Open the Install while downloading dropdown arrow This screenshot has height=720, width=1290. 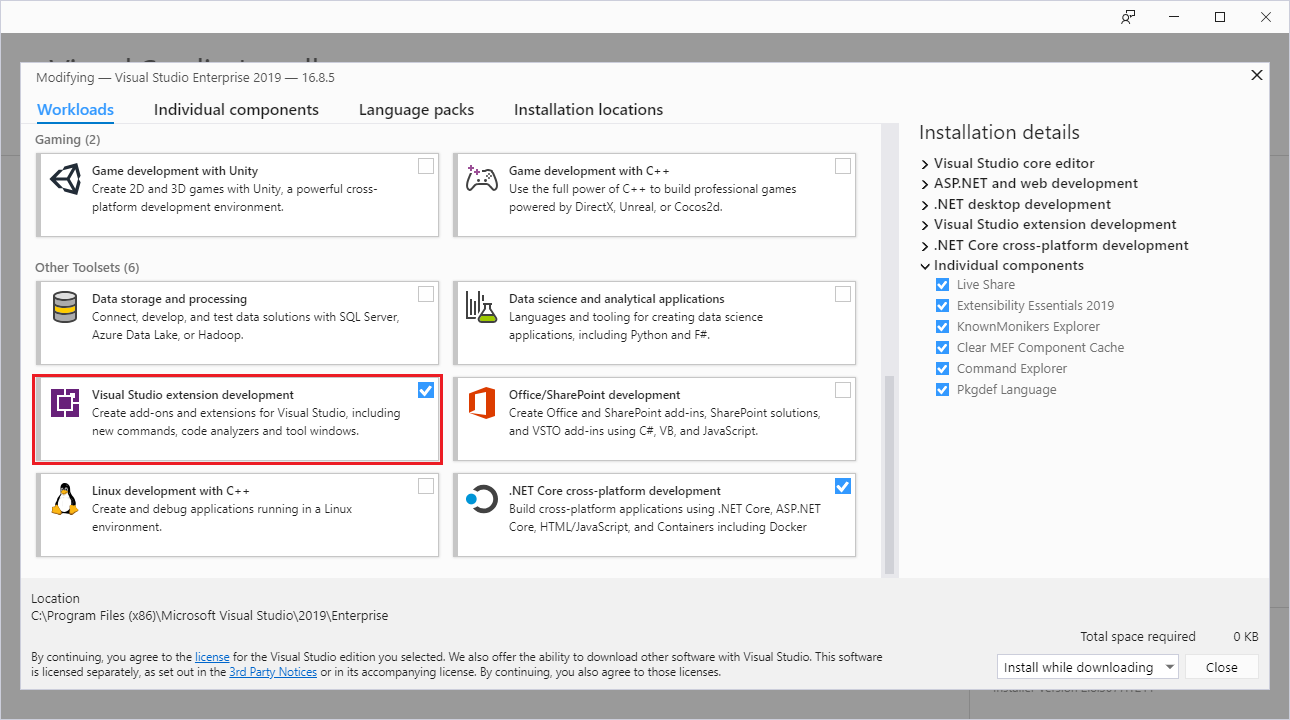1169,667
